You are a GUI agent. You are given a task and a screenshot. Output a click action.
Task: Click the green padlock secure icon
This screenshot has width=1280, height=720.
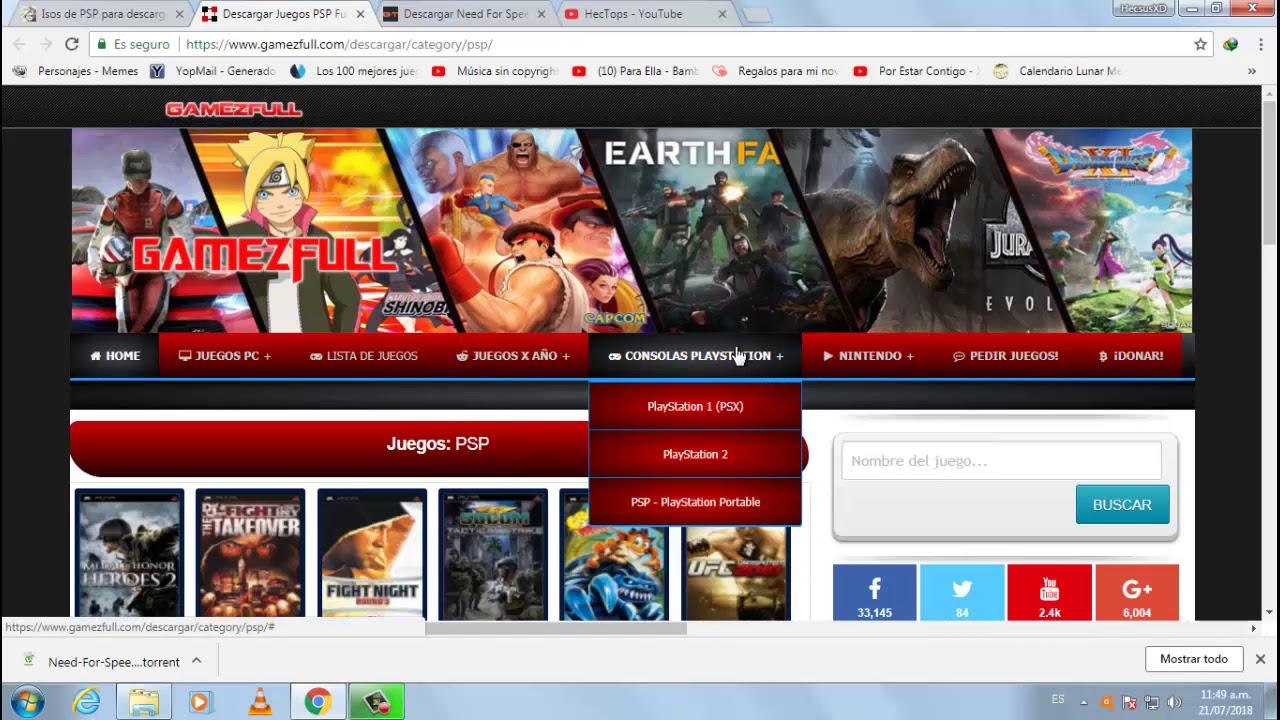pyautogui.click(x=101, y=44)
